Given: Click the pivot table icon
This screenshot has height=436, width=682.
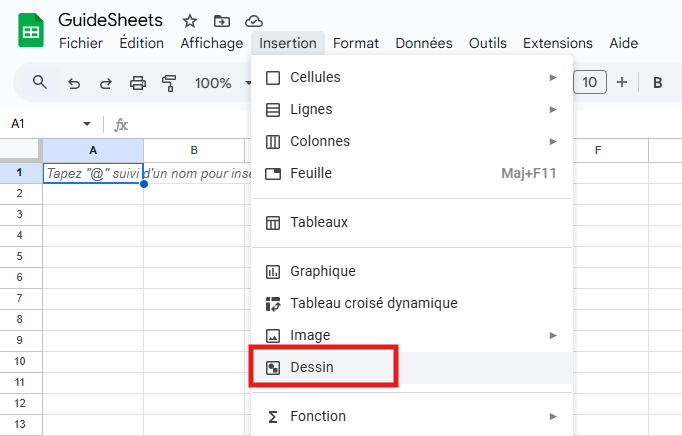Looking at the screenshot, I should 273,304.
